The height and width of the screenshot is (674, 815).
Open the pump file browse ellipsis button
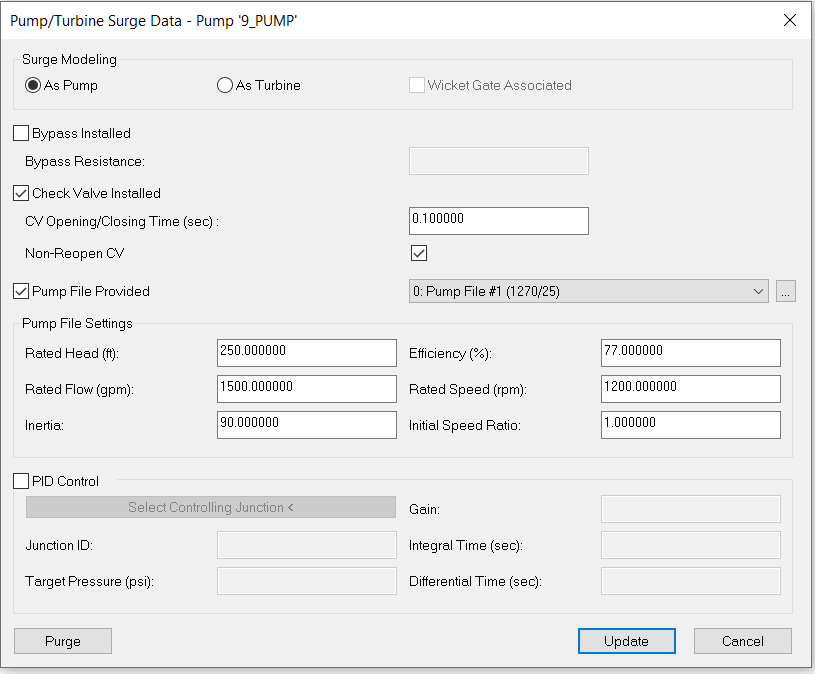[786, 291]
